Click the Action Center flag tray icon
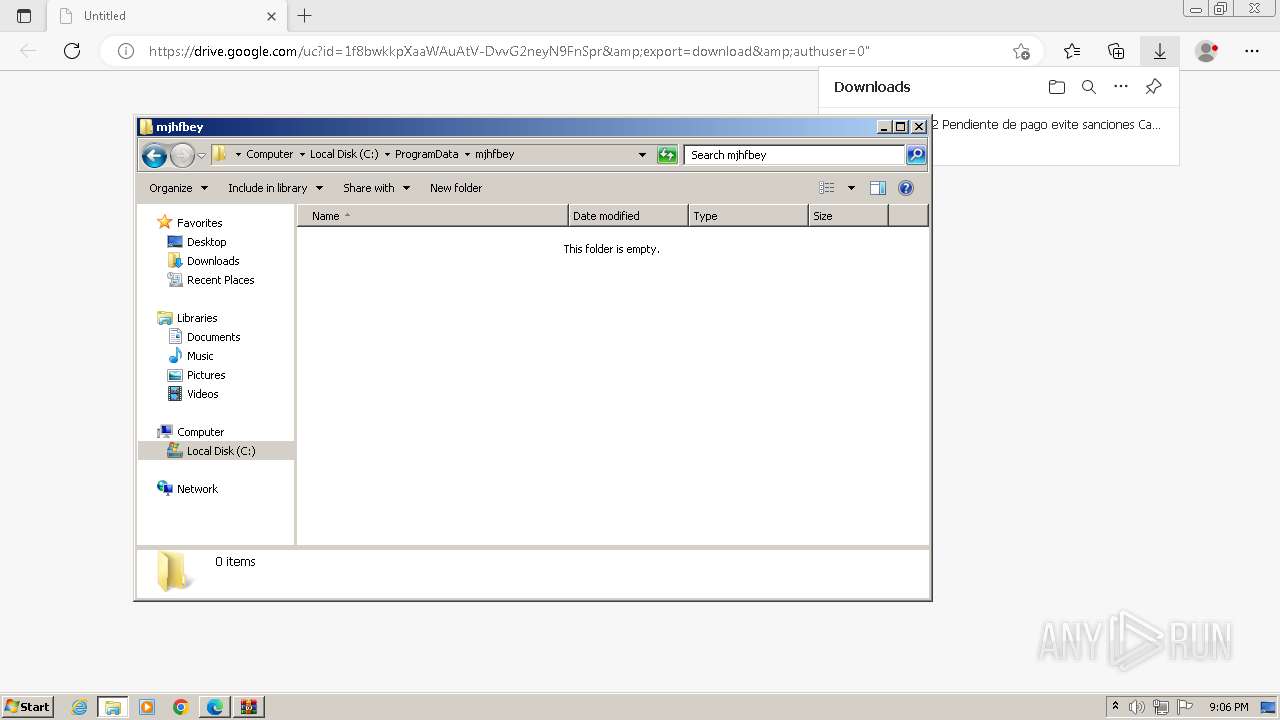This screenshot has width=1280, height=720. coord(1185,707)
